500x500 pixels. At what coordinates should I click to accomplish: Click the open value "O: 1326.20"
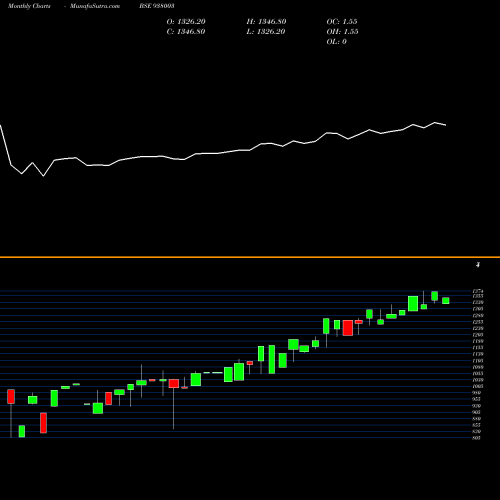(186, 22)
